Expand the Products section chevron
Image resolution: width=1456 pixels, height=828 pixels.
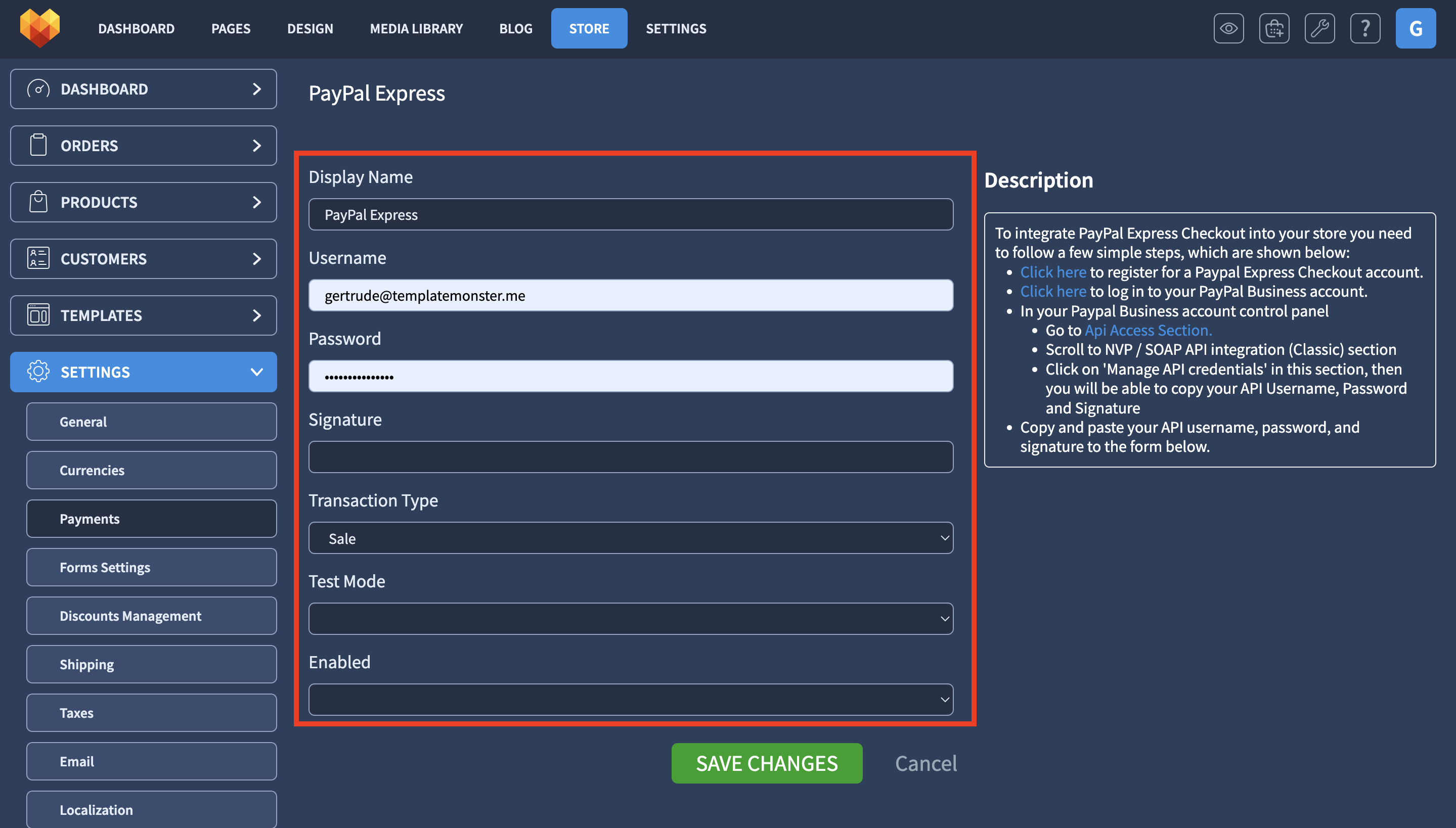click(x=256, y=202)
